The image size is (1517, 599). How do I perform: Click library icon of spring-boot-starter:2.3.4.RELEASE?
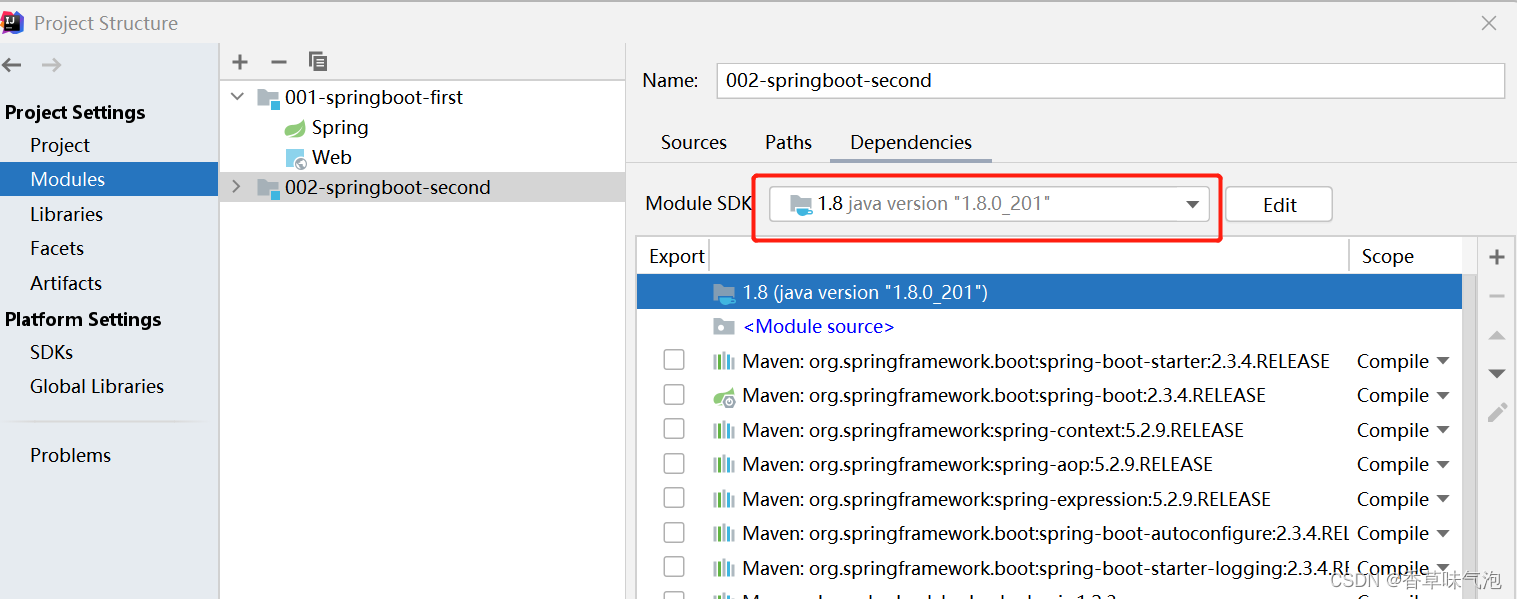(x=724, y=362)
